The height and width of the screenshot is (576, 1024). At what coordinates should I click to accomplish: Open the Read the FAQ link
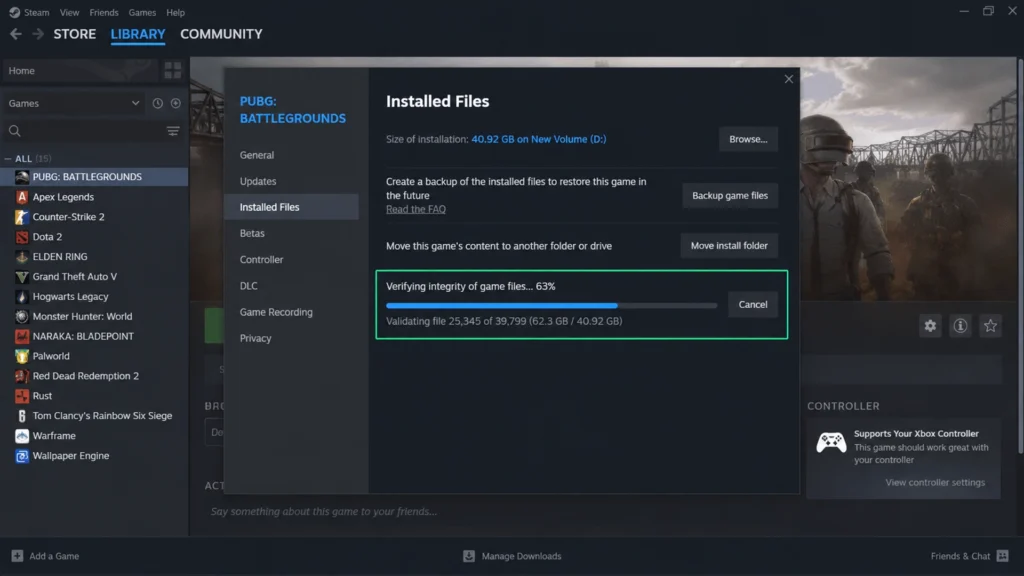tap(415, 209)
